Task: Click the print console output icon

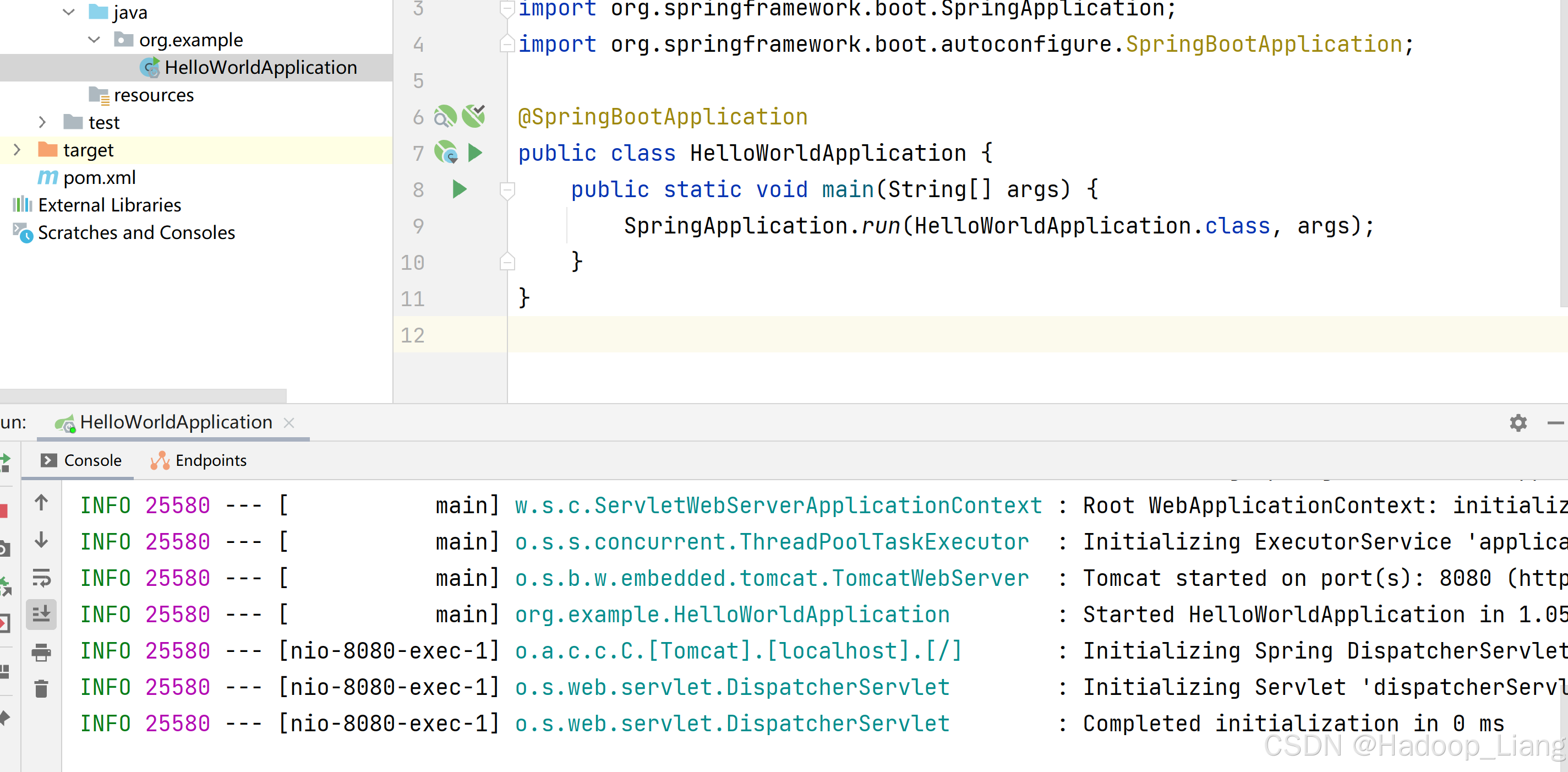Action: pos(41,653)
